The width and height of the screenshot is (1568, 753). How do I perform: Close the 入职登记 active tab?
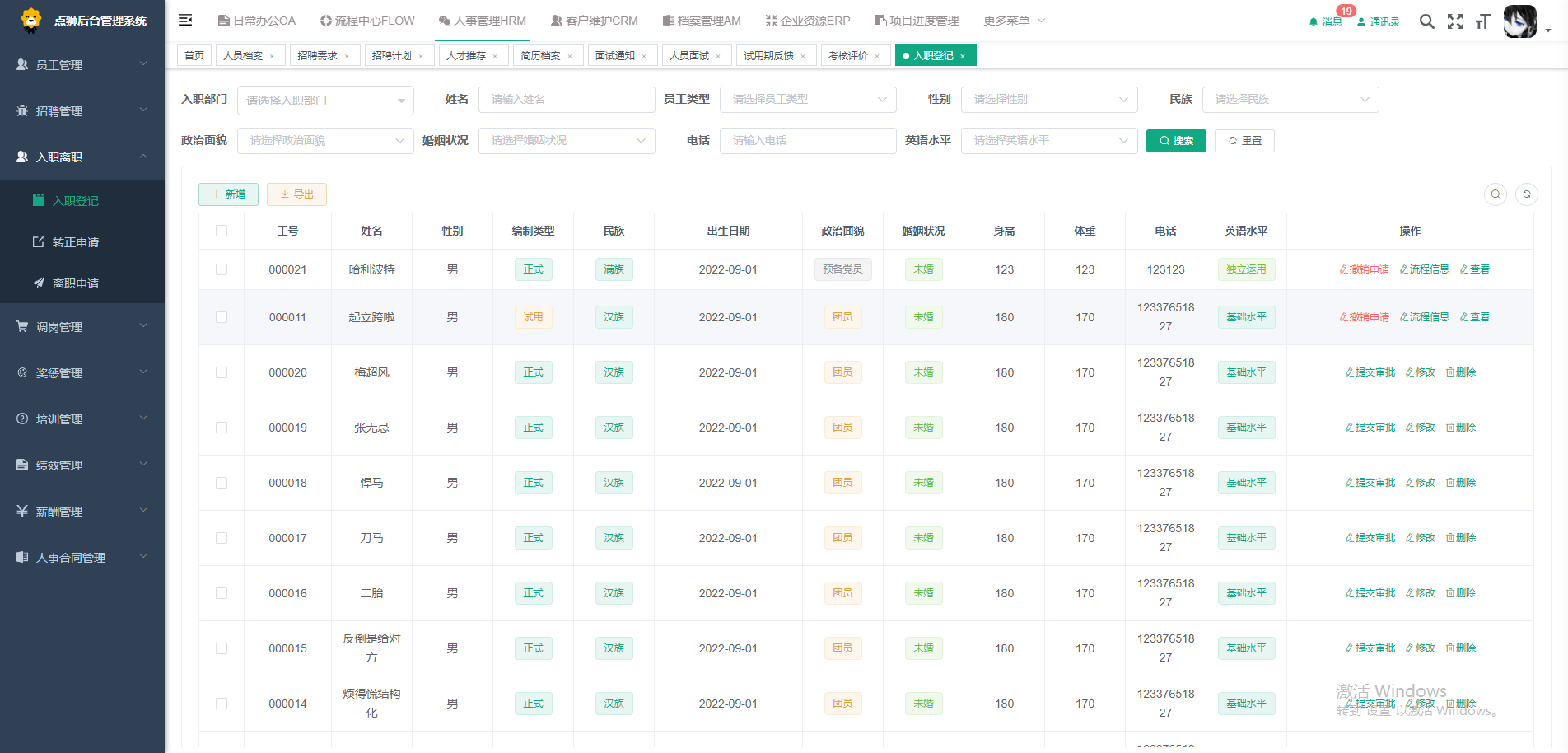click(963, 56)
